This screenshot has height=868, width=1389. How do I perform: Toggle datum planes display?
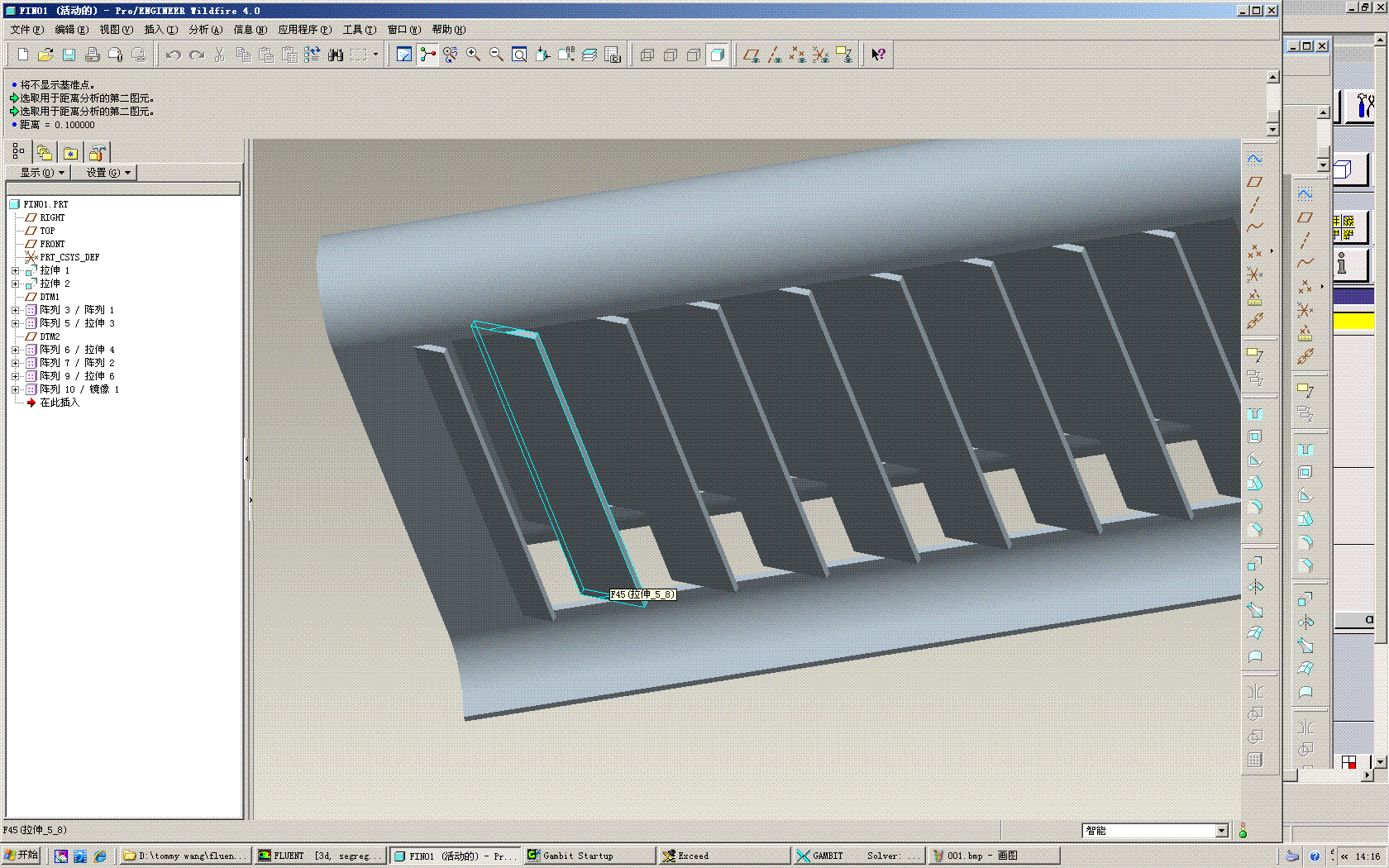pyautogui.click(x=751, y=55)
